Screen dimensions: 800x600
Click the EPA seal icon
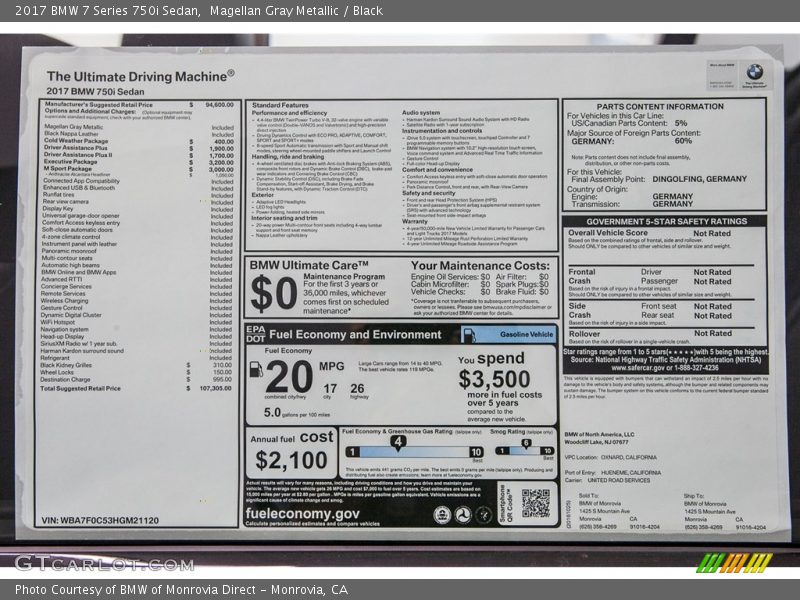[442, 514]
